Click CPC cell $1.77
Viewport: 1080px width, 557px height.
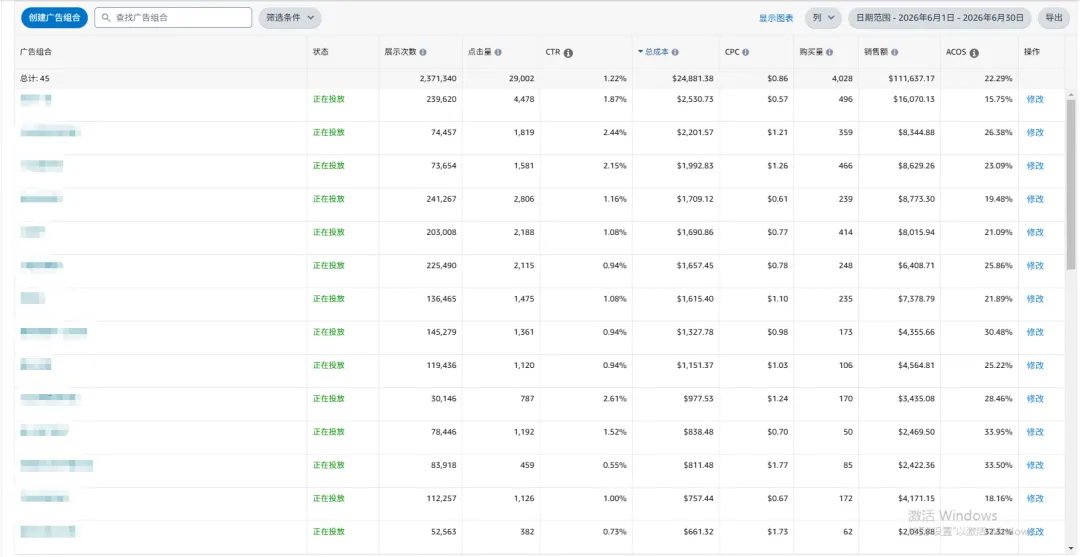778,465
